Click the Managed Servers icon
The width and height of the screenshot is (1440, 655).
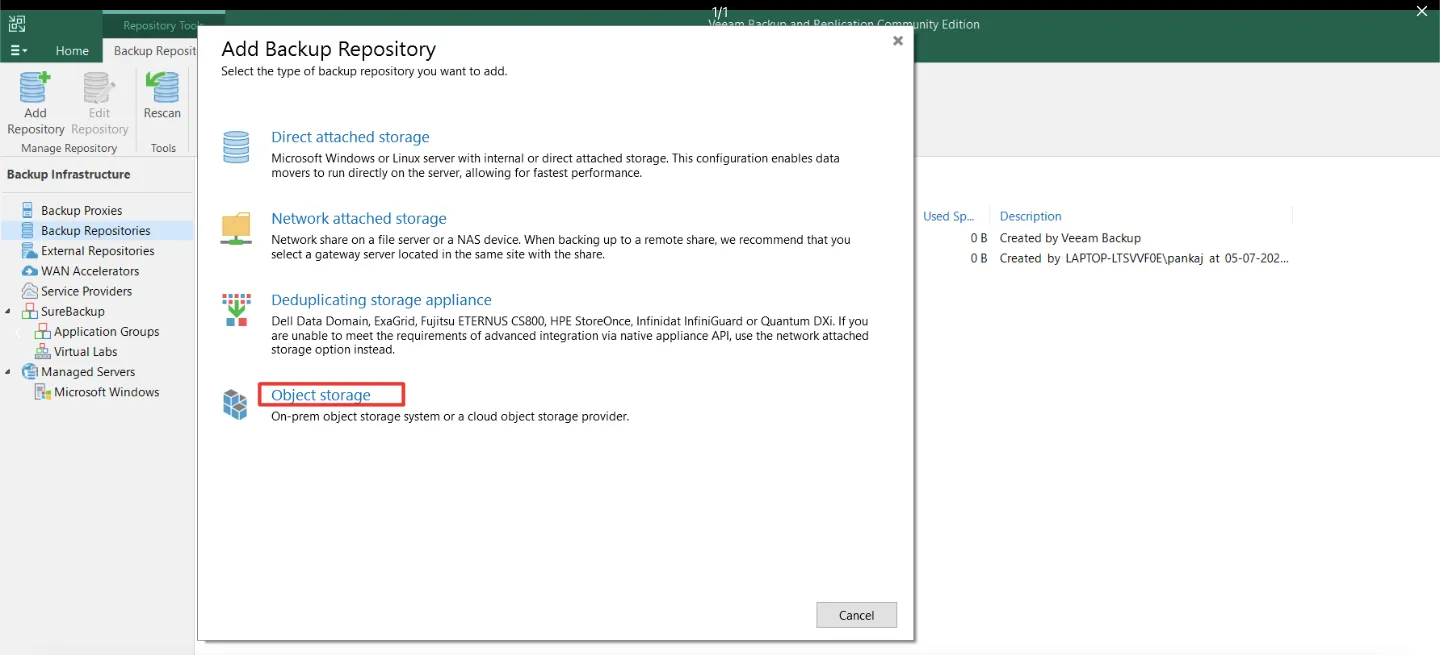click(29, 371)
